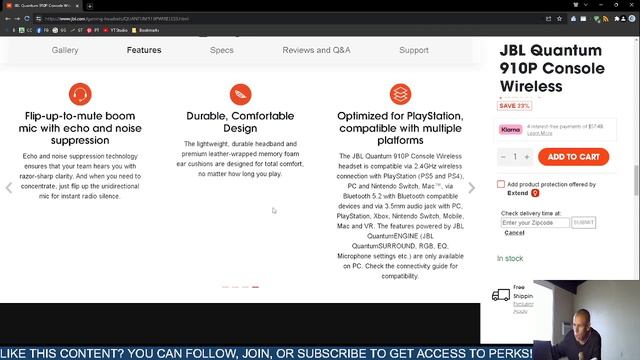Submit the zipcode with SUBMIT button
This screenshot has width=640, height=360.
click(x=583, y=222)
